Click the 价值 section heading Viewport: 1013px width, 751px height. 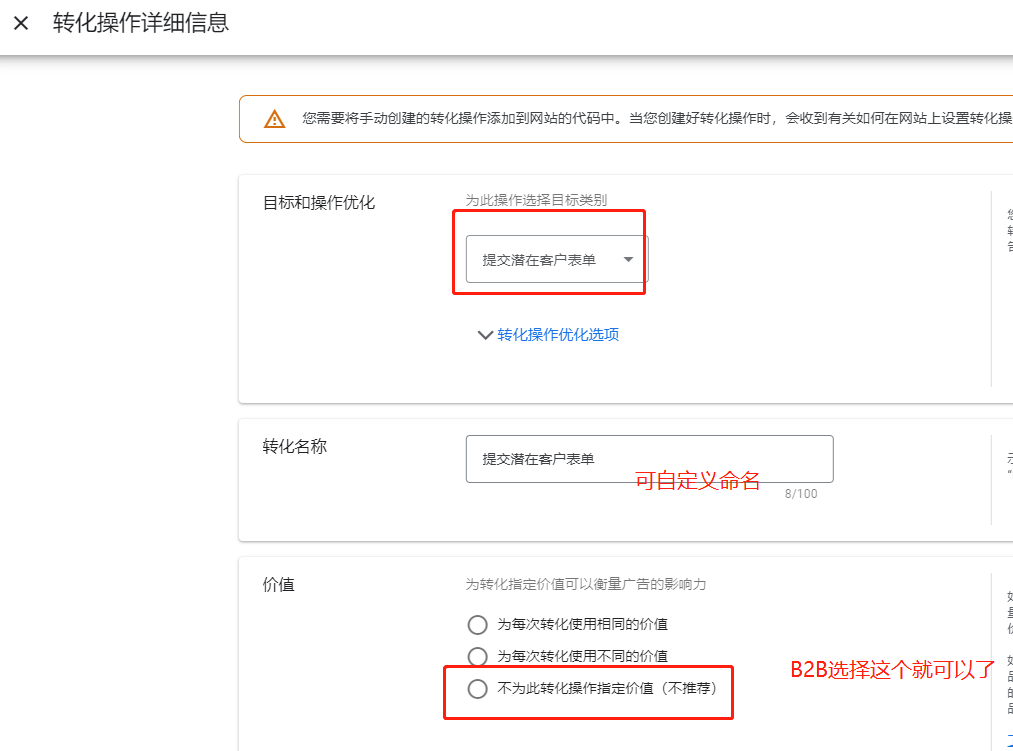(278, 585)
